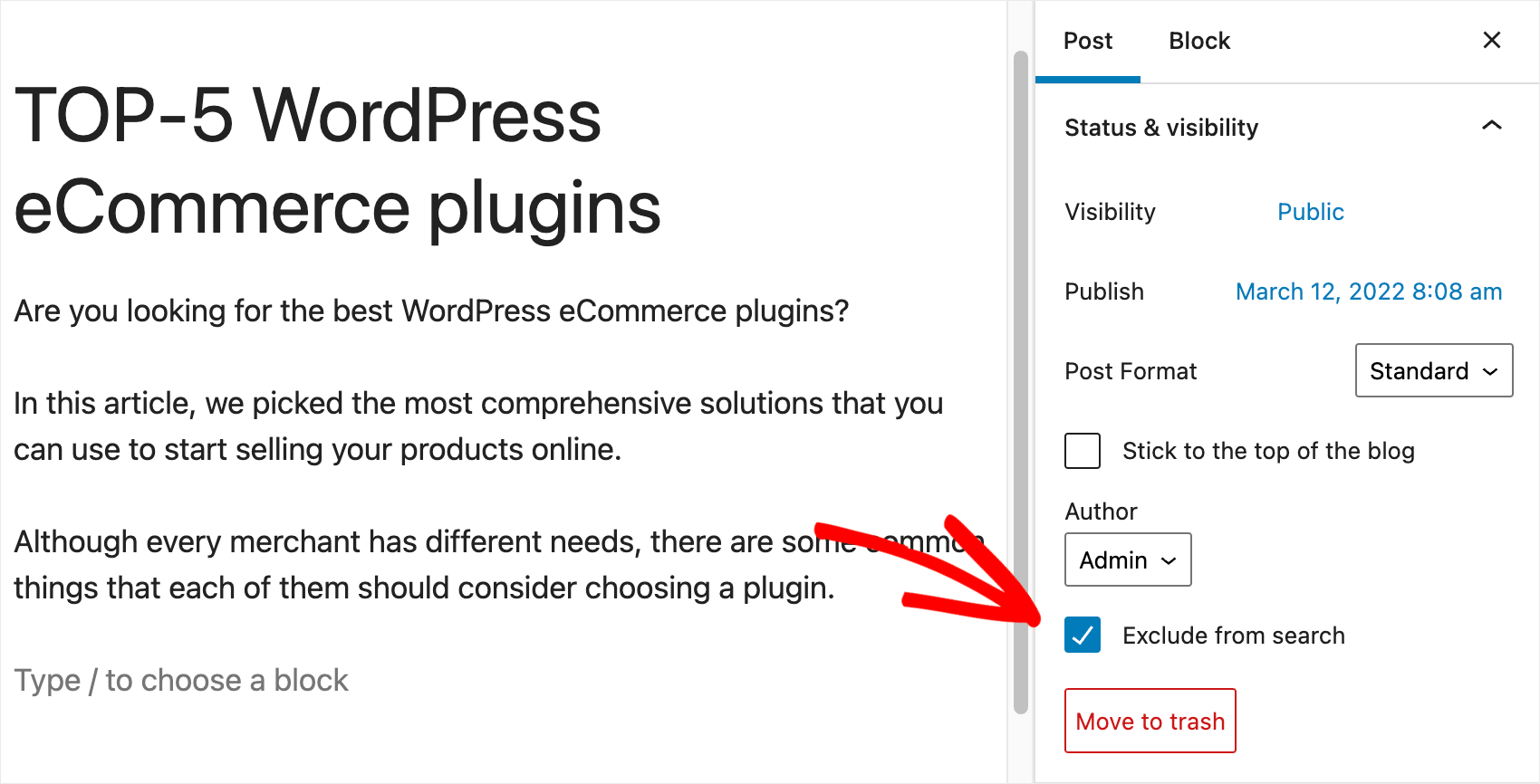The width and height of the screenshot is (1540, 784).
Task: Click the upward chevron beside Status & visibility
Action: [1491, 125]
